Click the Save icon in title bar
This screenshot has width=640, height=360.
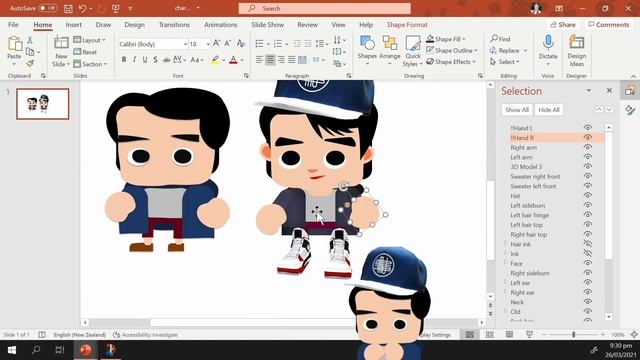68,8
